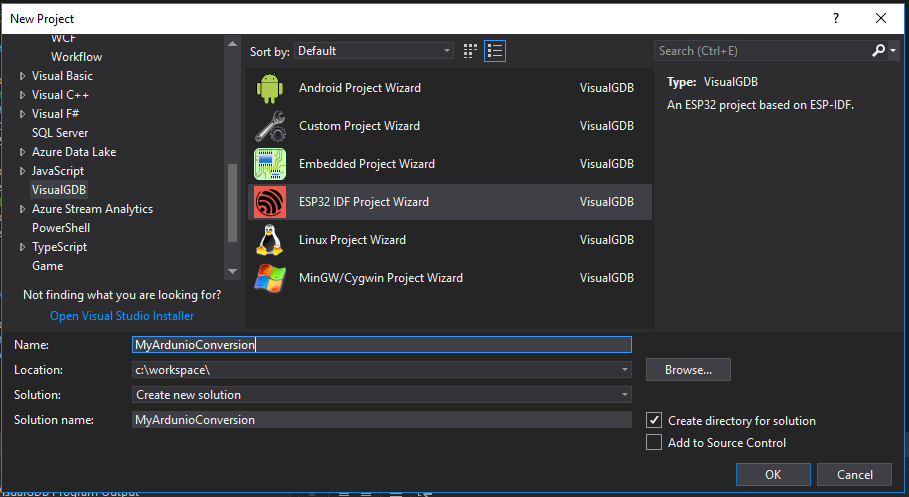This screenshot has height=497, width=909.
Task: Open the search options dropdown arrow
Action: [893, 51]
